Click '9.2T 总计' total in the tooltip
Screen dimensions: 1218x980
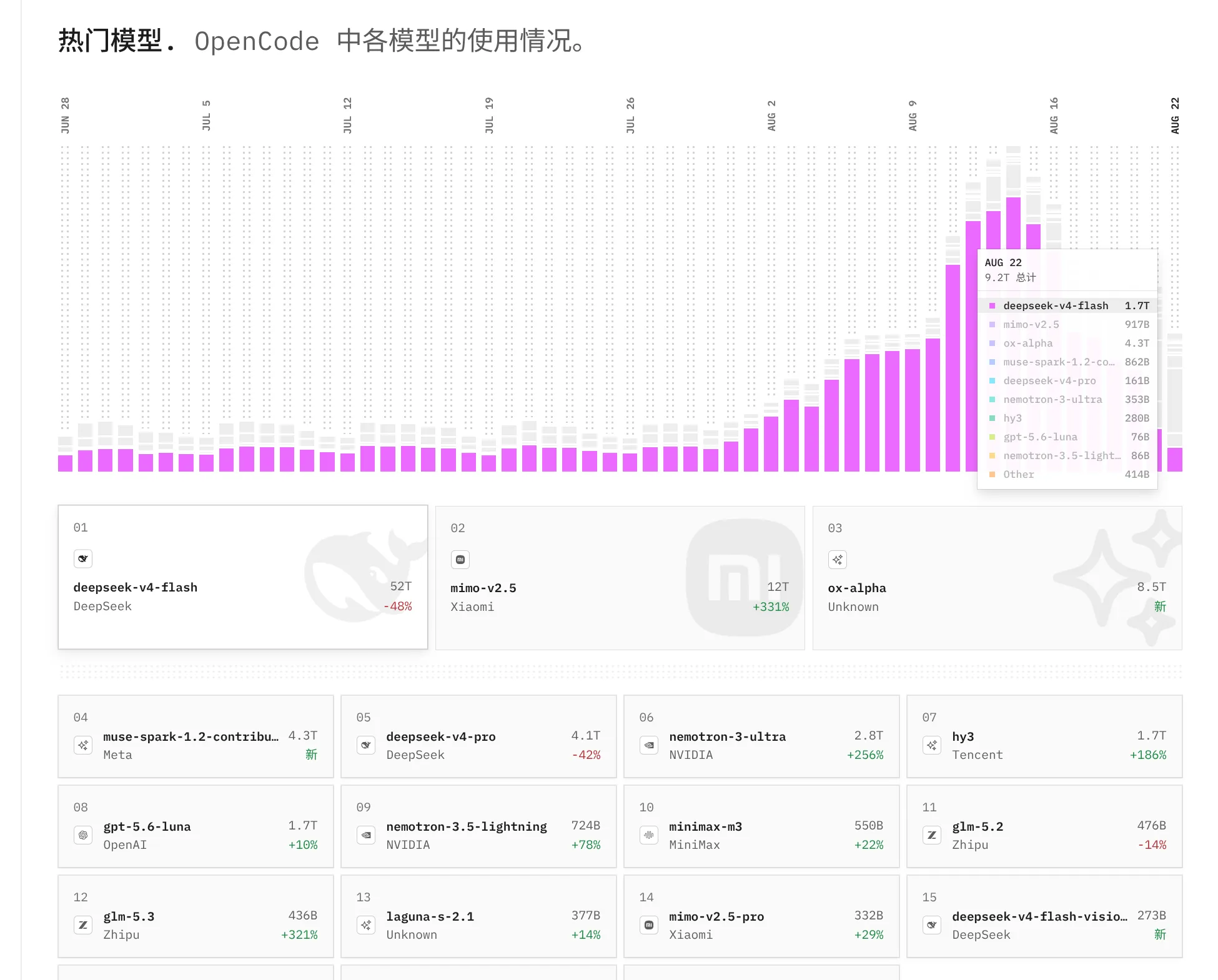pyautogui.click(x=1011, y=277)
